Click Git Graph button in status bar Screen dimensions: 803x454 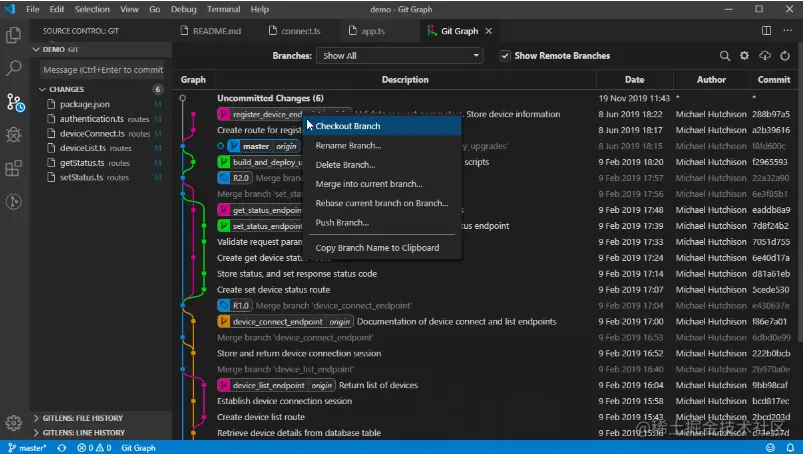pyautogui.click(x=138, y=448)
